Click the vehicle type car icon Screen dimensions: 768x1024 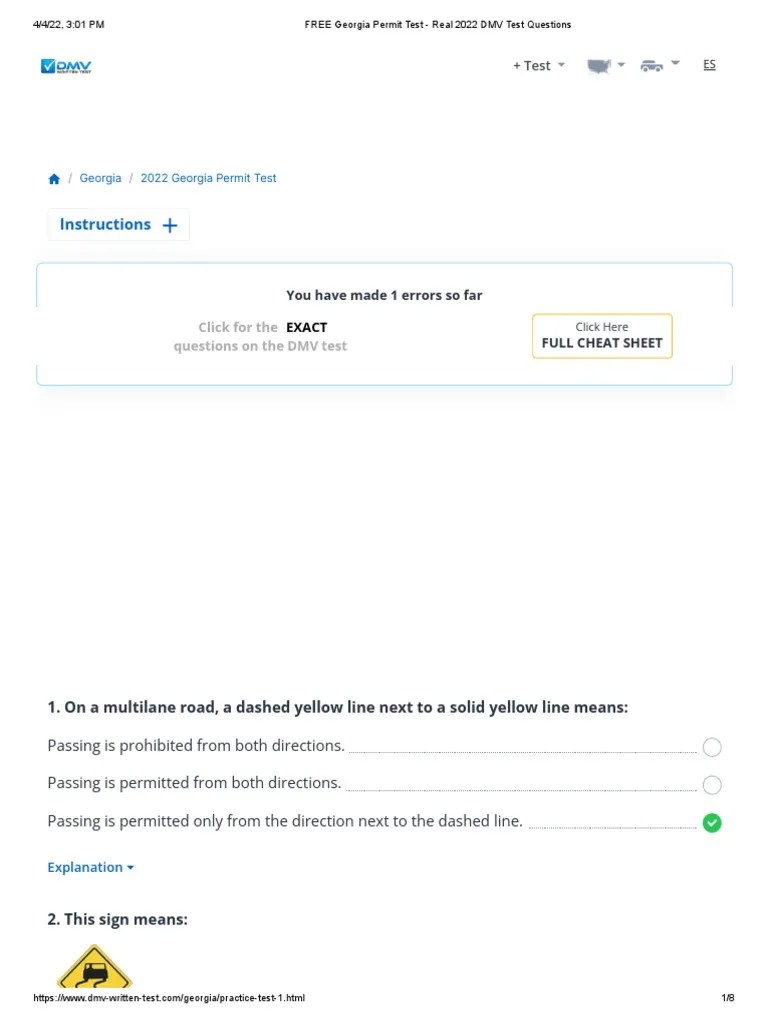(x=652, y=64)
